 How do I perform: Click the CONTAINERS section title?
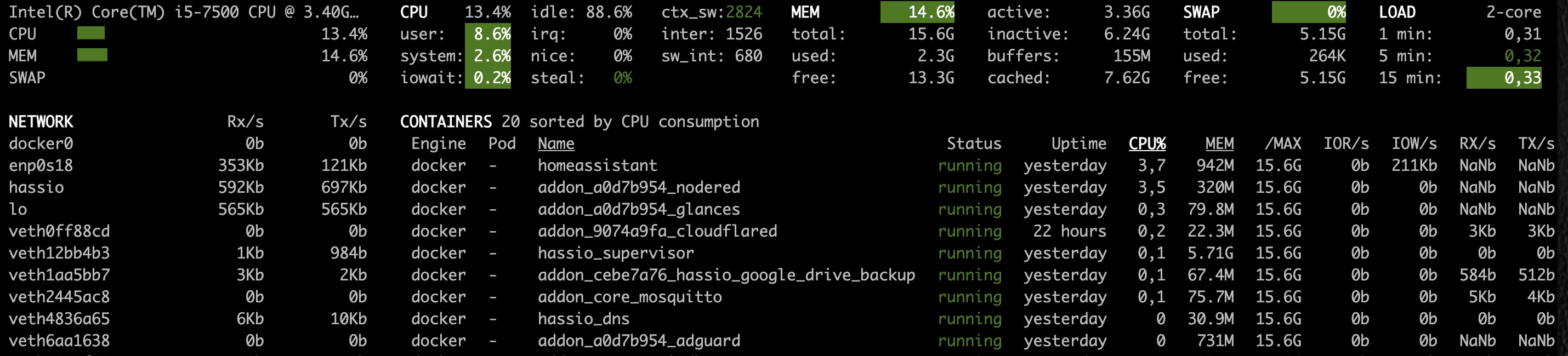(x=446, y=122)
